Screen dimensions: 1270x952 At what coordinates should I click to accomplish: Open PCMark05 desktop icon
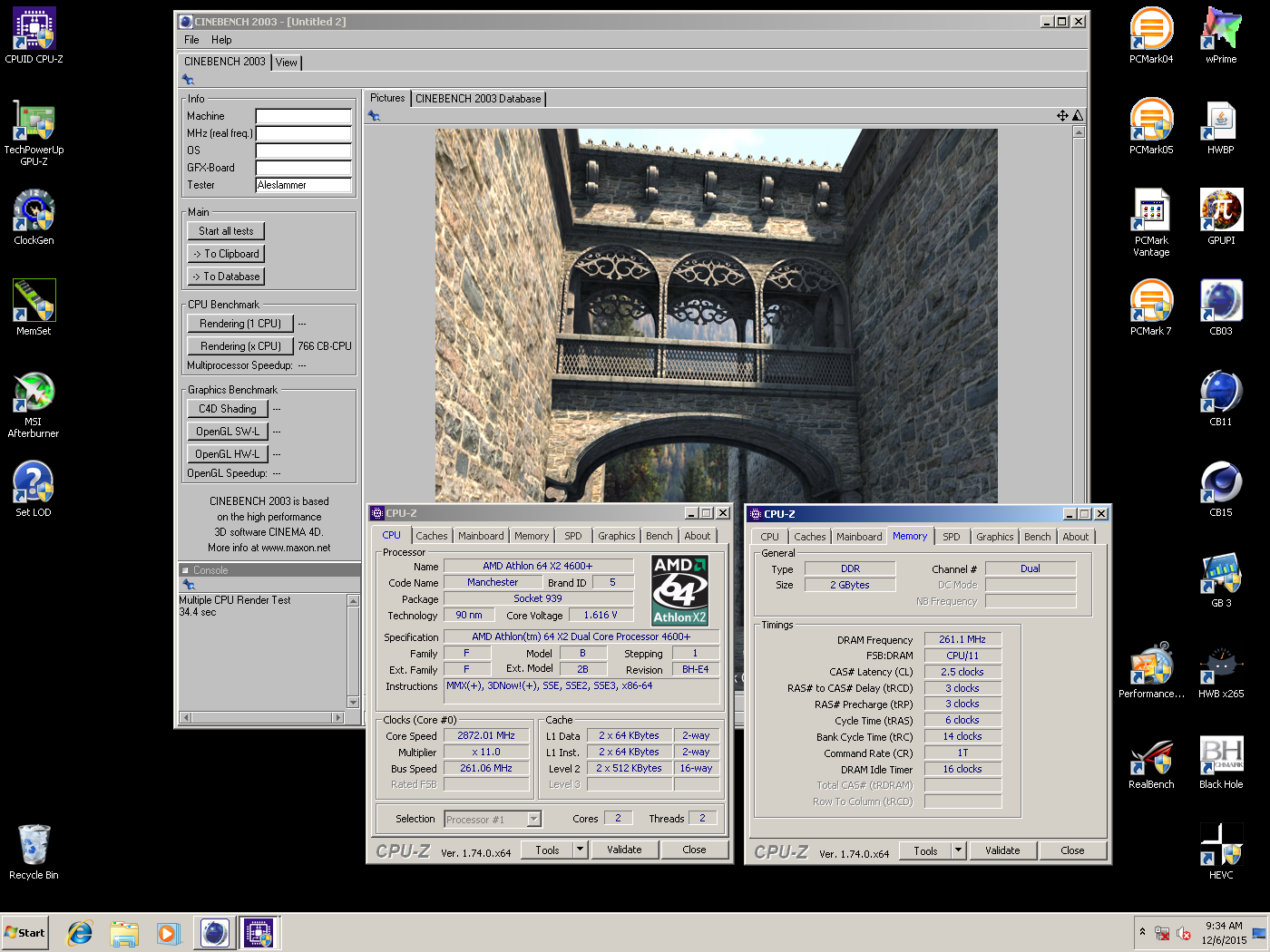(1151, 127)
